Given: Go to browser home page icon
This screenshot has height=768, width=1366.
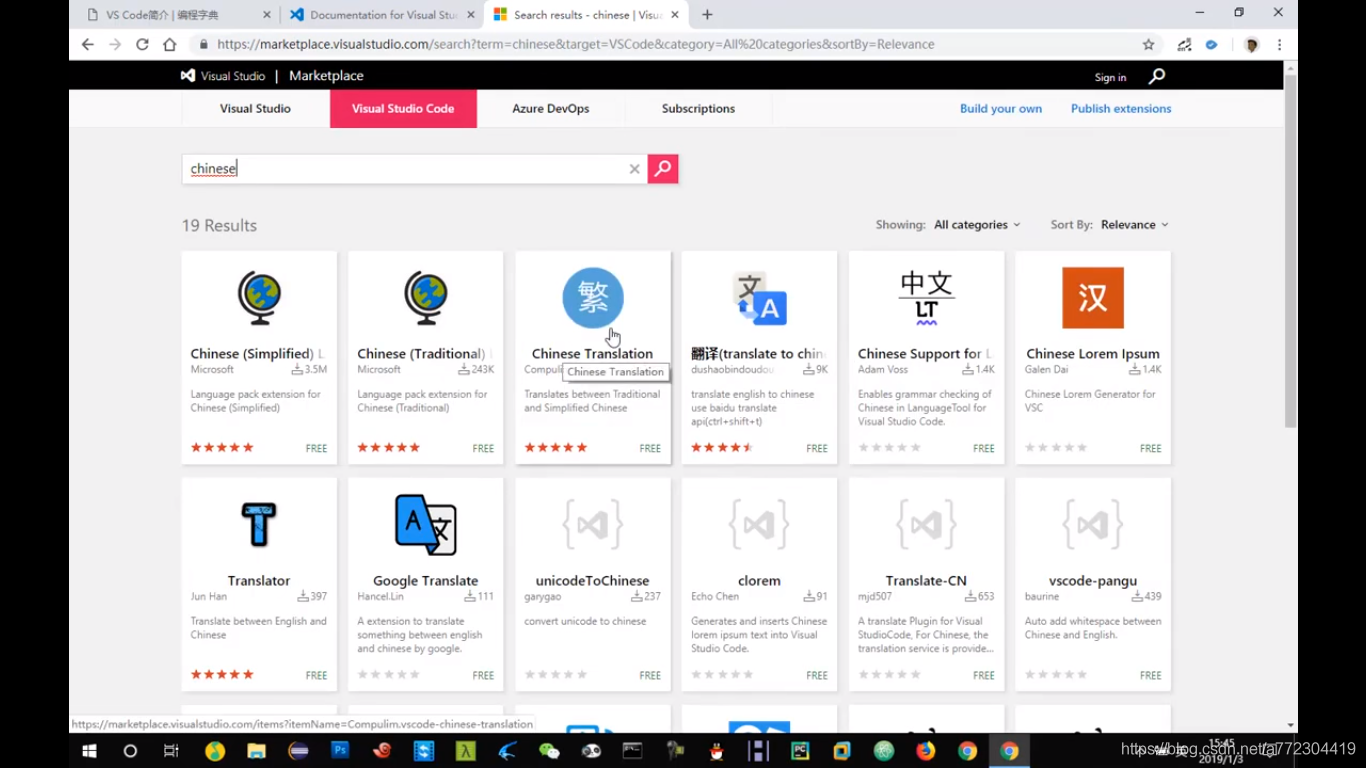Looking at the screenshot, I should click(x=170, y=44).
